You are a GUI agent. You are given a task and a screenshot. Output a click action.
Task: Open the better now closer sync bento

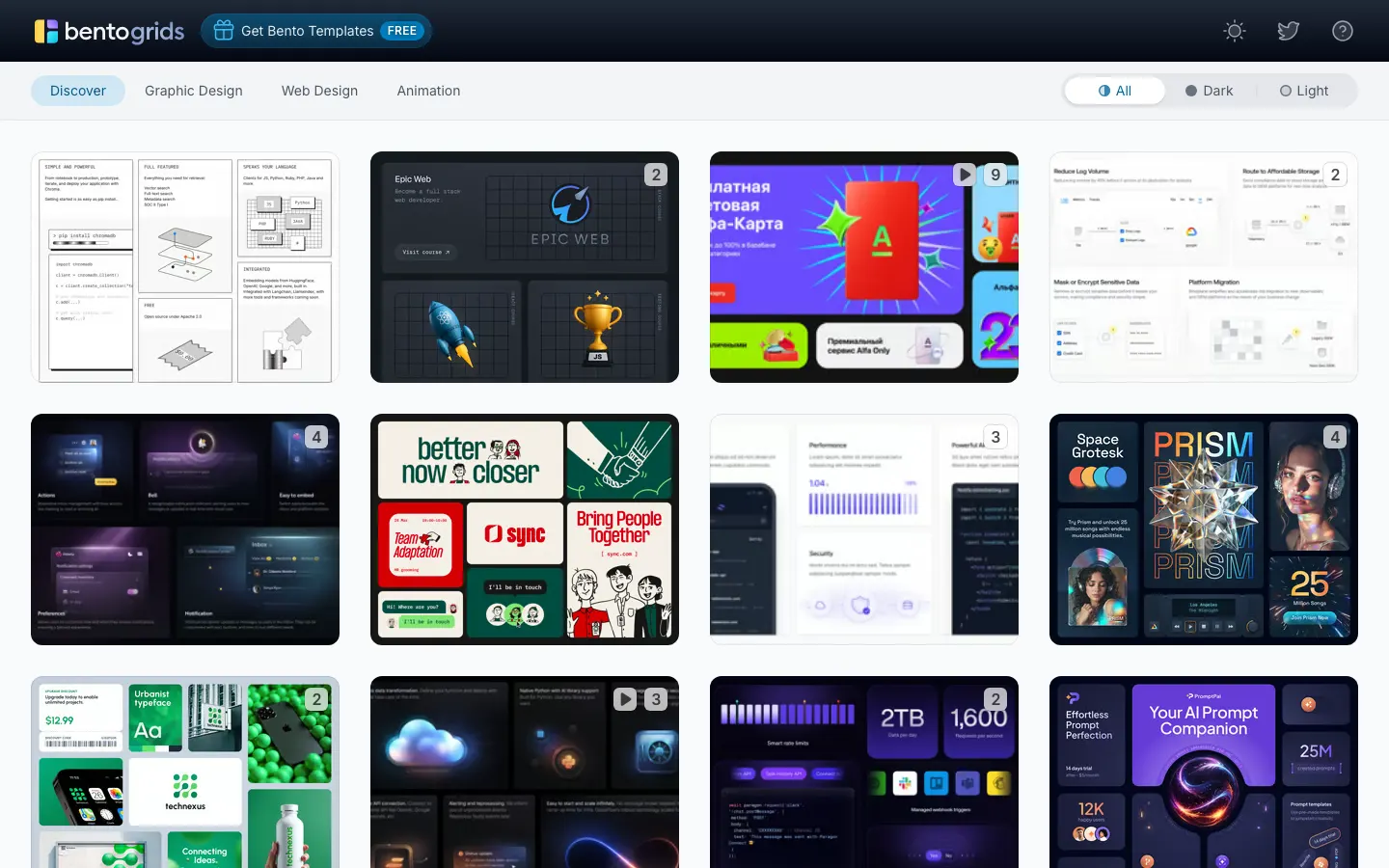[525, 529]
